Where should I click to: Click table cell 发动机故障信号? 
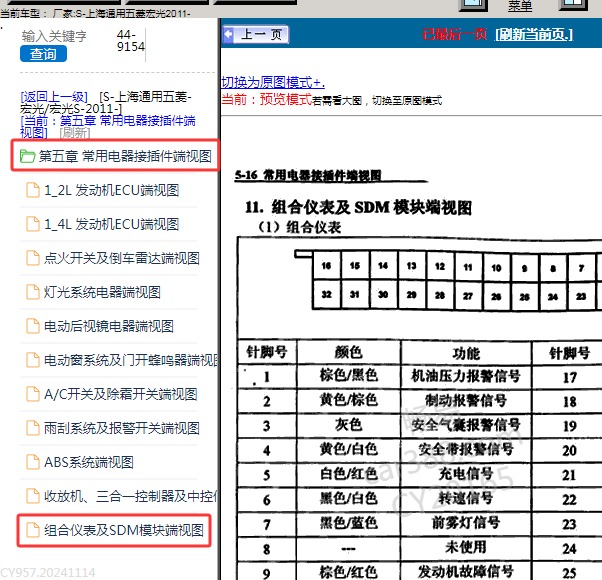point(466,572)
